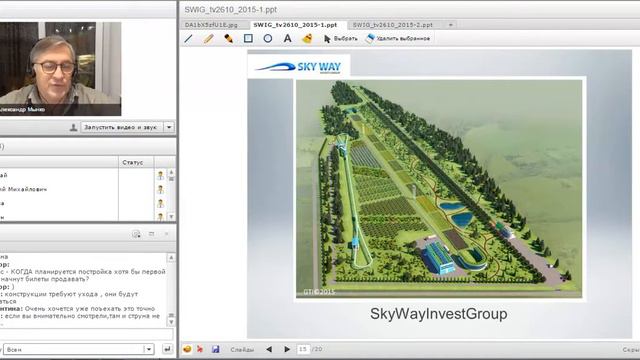Select the text A tool
Viewport: 640px width, 360px height.
pyautogui.click(x=287, y=38)
